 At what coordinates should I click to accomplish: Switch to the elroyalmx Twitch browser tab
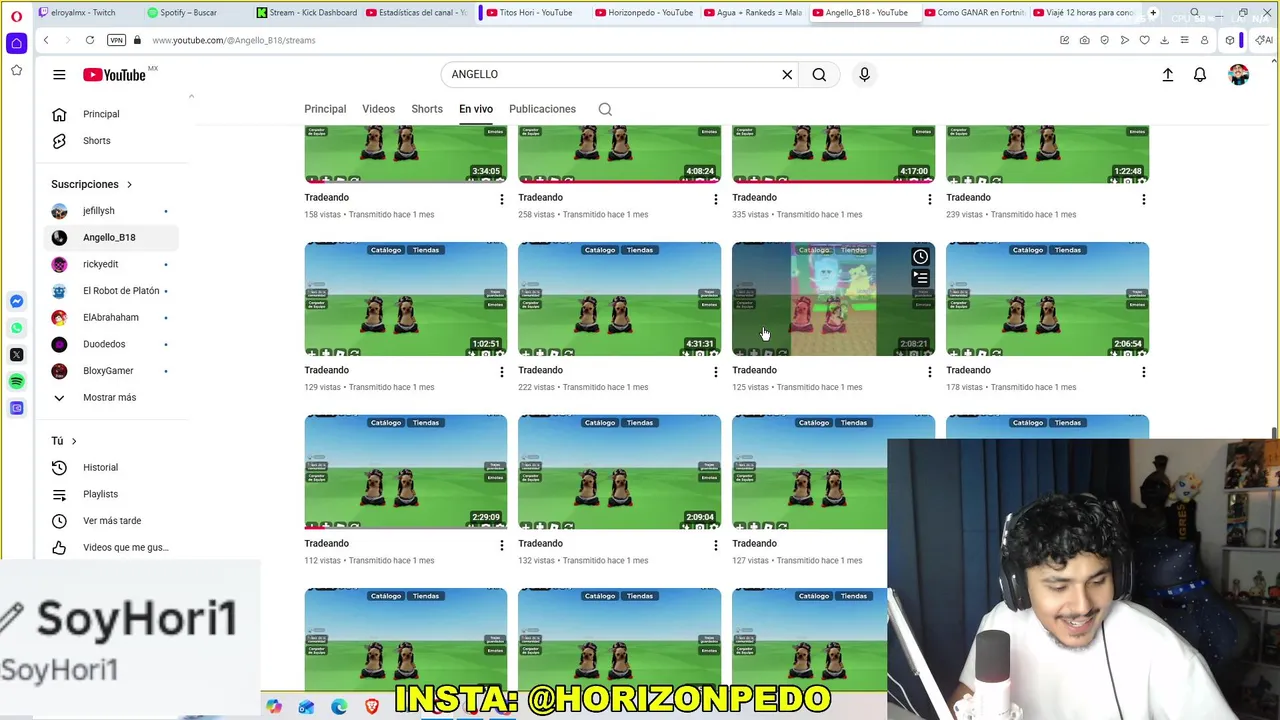click(83, 13)
